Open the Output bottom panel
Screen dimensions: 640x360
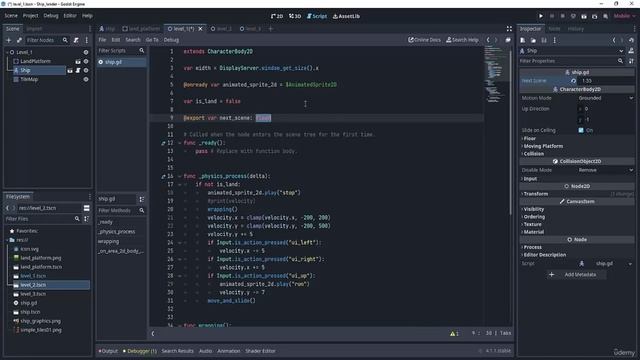(108, 351)
